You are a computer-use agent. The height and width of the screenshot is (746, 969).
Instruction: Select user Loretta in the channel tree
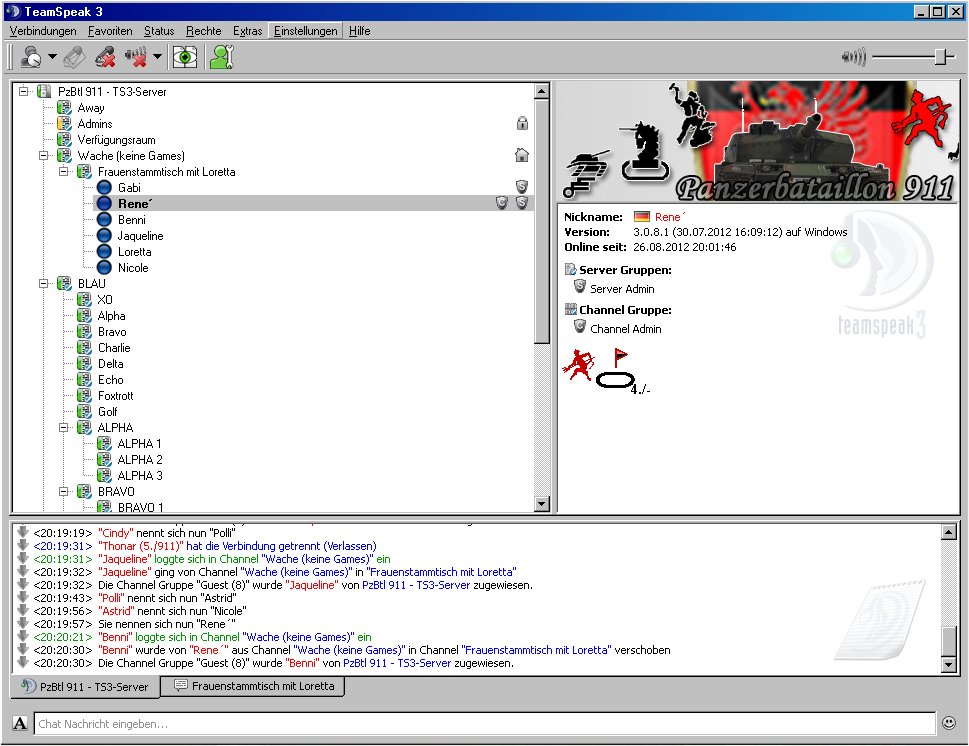[134, 252]
